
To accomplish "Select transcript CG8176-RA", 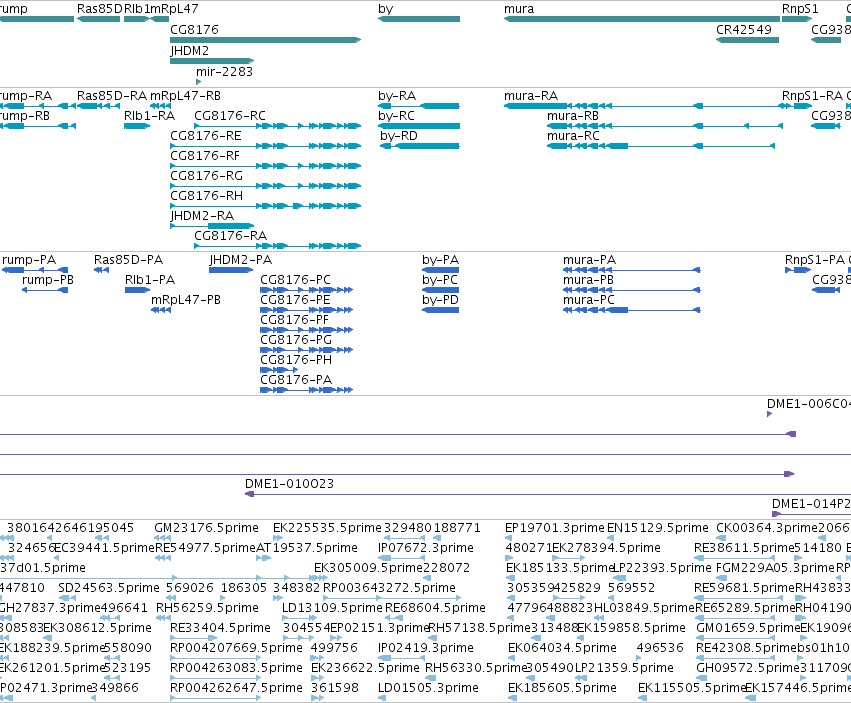I will click(277, 246).
